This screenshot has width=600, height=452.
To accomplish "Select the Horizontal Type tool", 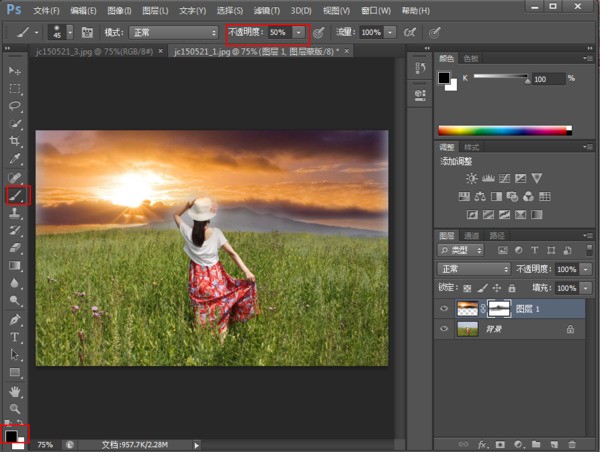I will point(15,337).
